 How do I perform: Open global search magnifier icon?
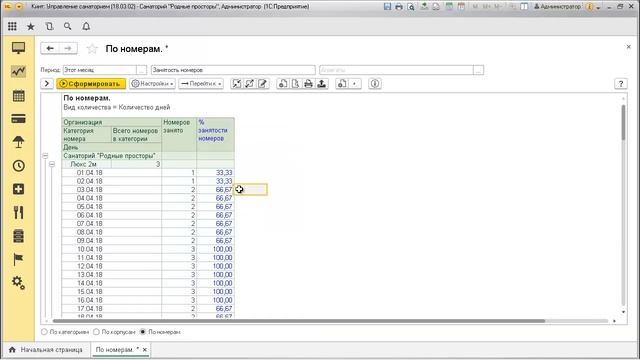pyautogui.click(x=68, y=27)
